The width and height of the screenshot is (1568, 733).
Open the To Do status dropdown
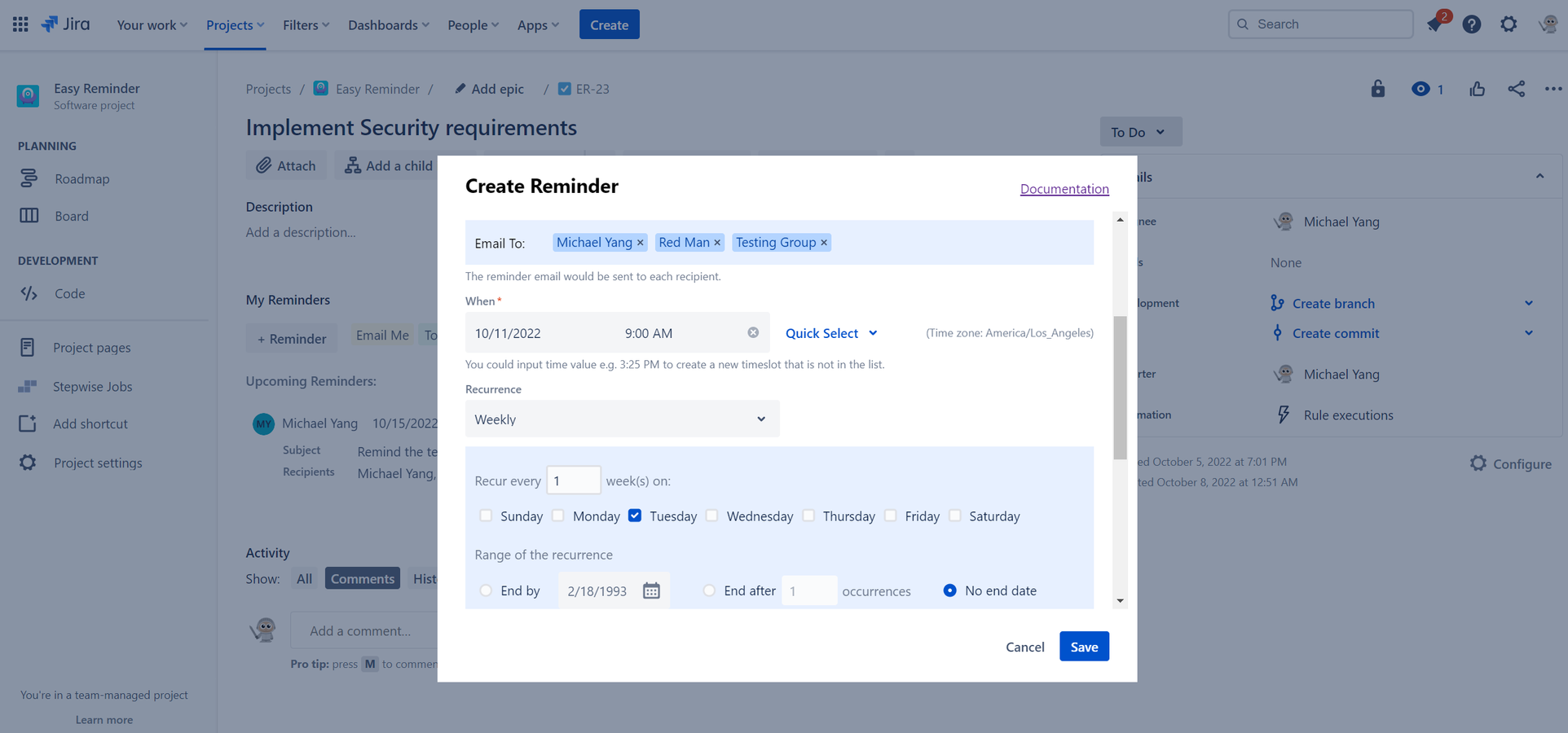tap(1140, 132)
